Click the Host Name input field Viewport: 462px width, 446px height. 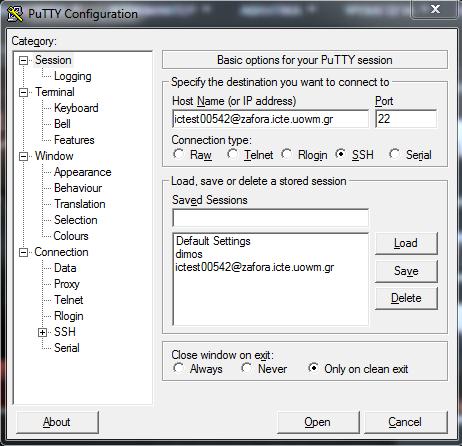click(270, 119)
